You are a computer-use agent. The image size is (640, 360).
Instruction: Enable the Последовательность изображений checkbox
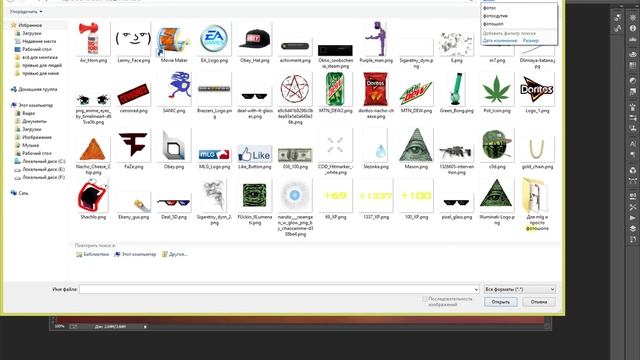click(x=425, y=299)
